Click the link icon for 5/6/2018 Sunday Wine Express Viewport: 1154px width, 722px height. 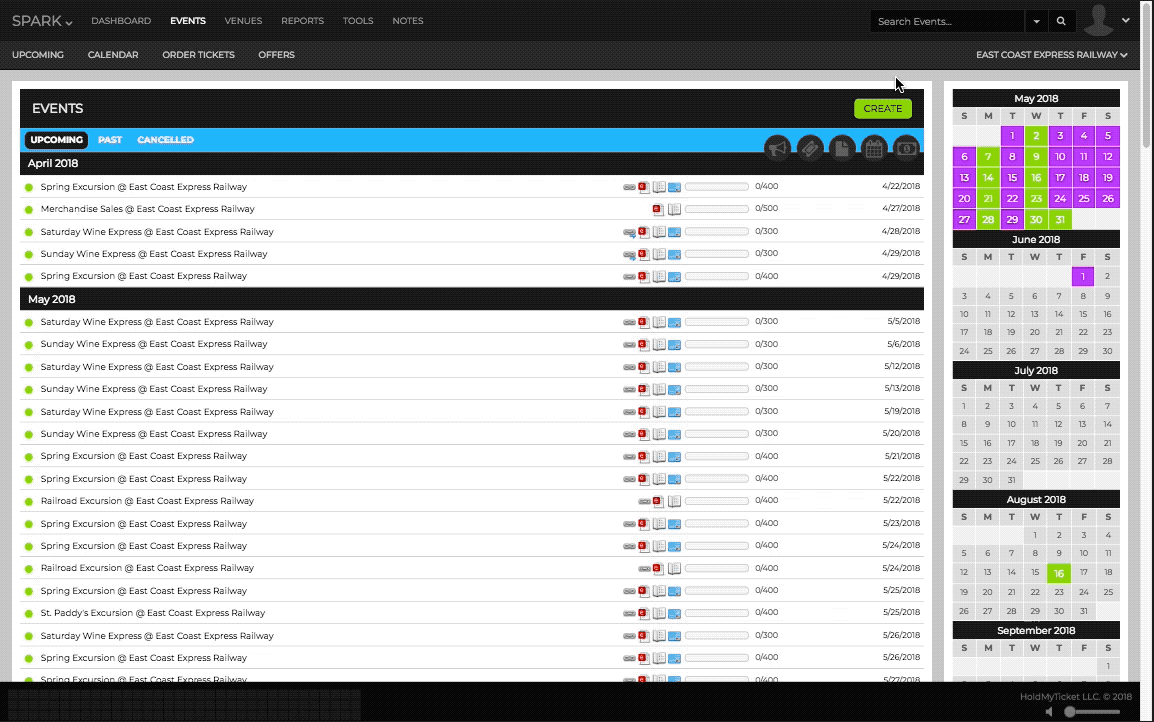(x=629, y=344)
